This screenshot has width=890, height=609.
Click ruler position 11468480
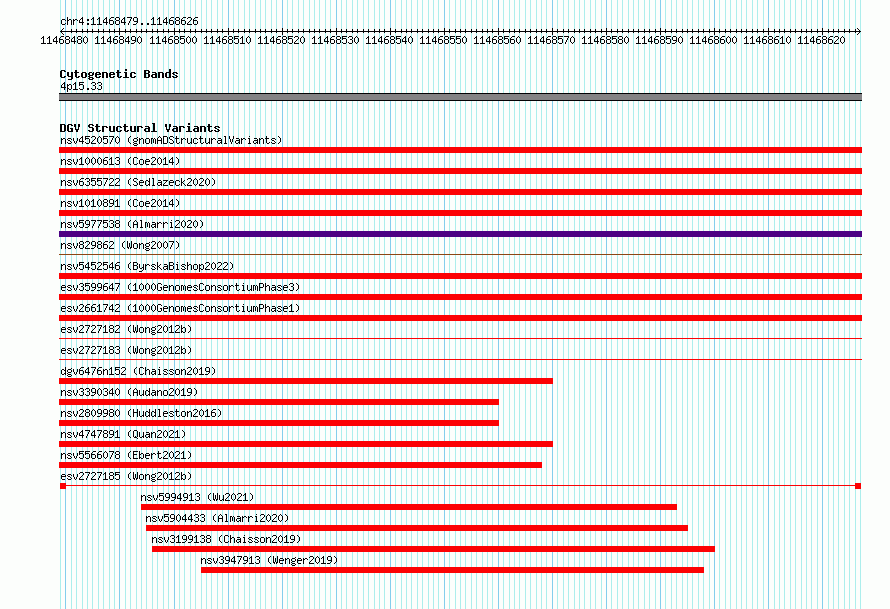64,40
